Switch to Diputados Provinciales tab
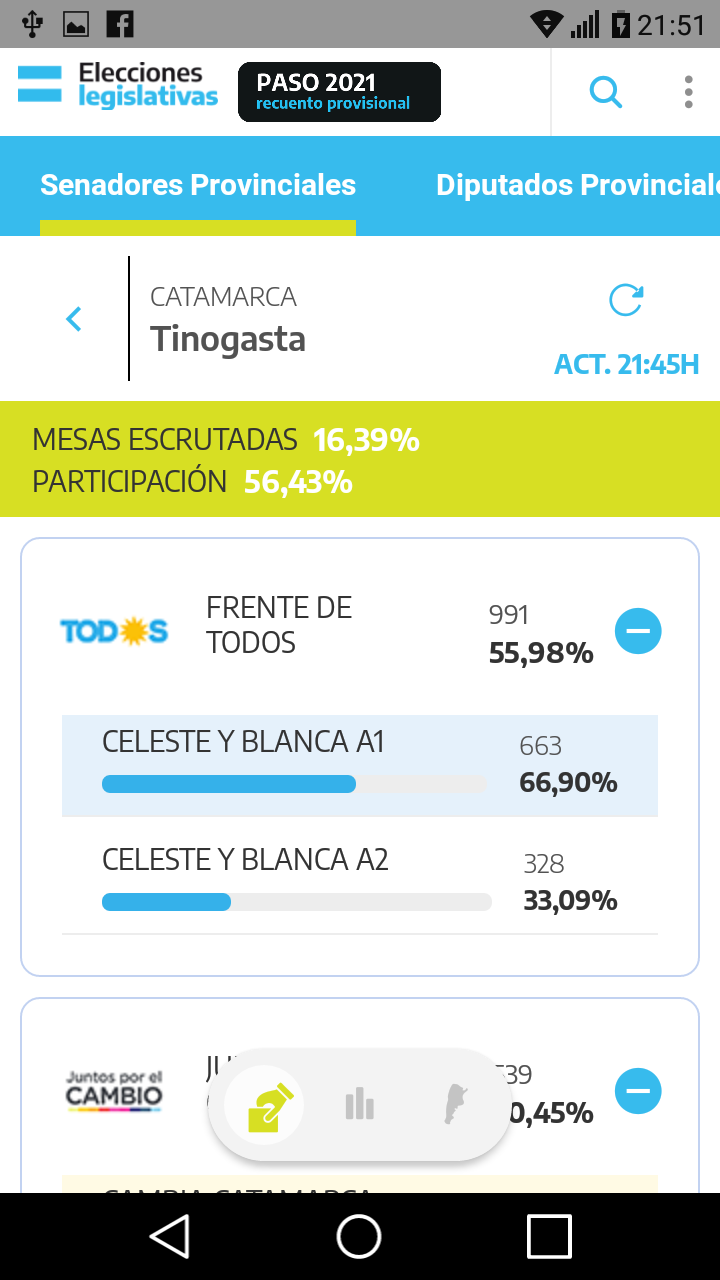Viewport: 720px width, 1280px height. point(577,185)
